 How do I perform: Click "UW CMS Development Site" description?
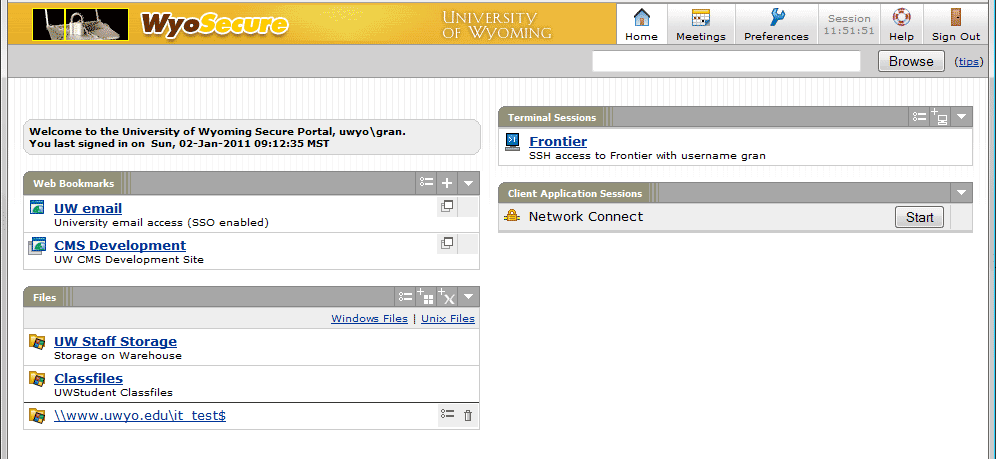(129, 259)
